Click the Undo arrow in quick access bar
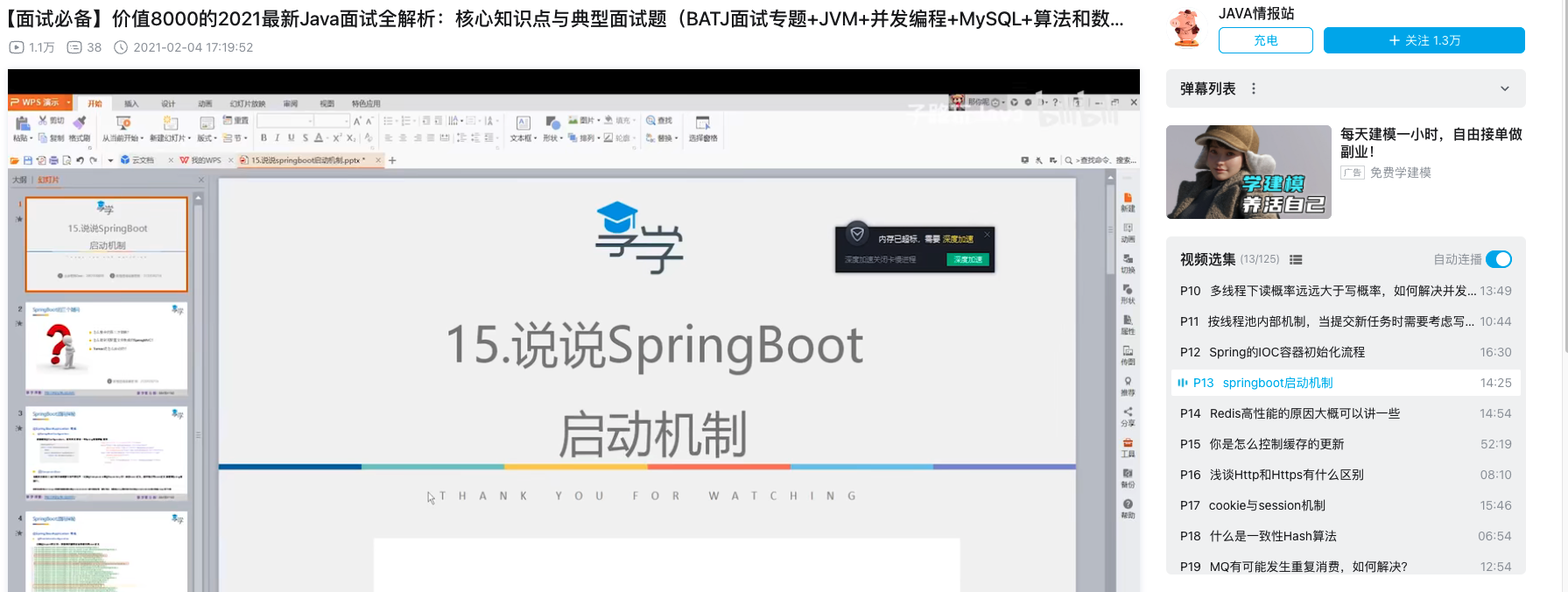Image resolution: width=1568 pixels, height=592 pixels. 80,160
